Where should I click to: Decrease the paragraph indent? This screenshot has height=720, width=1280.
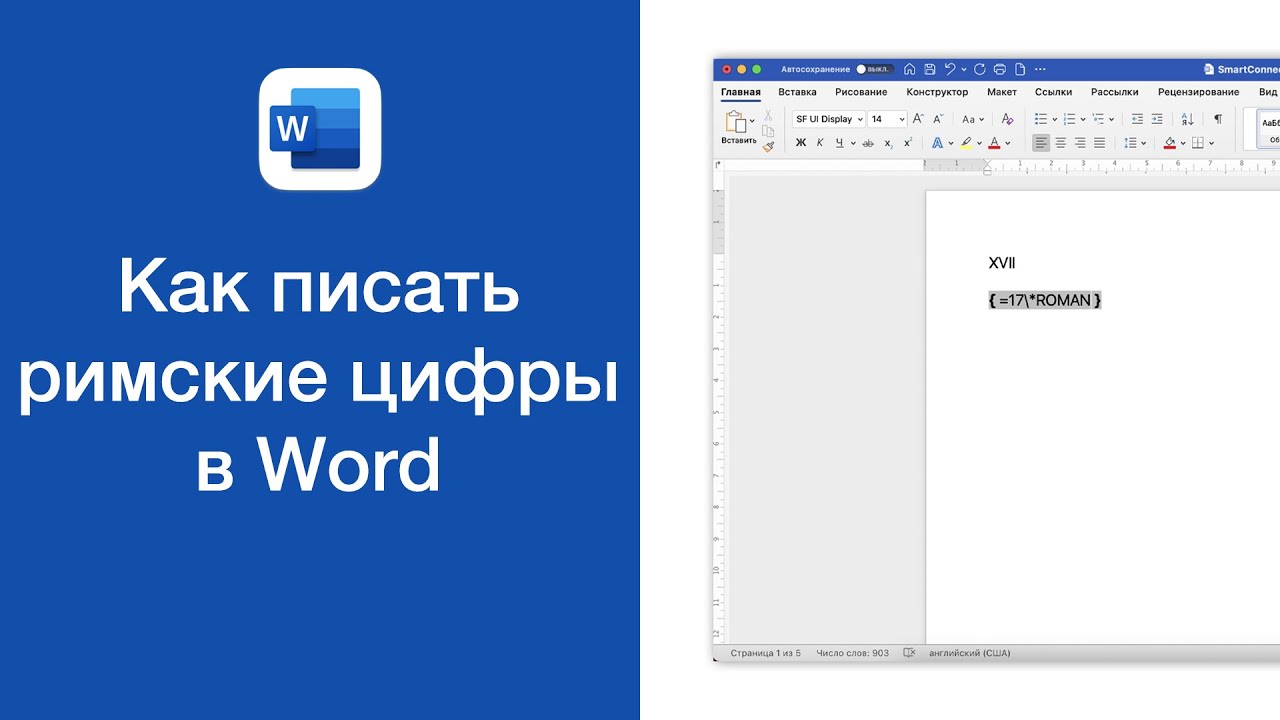coord(1137,119)
